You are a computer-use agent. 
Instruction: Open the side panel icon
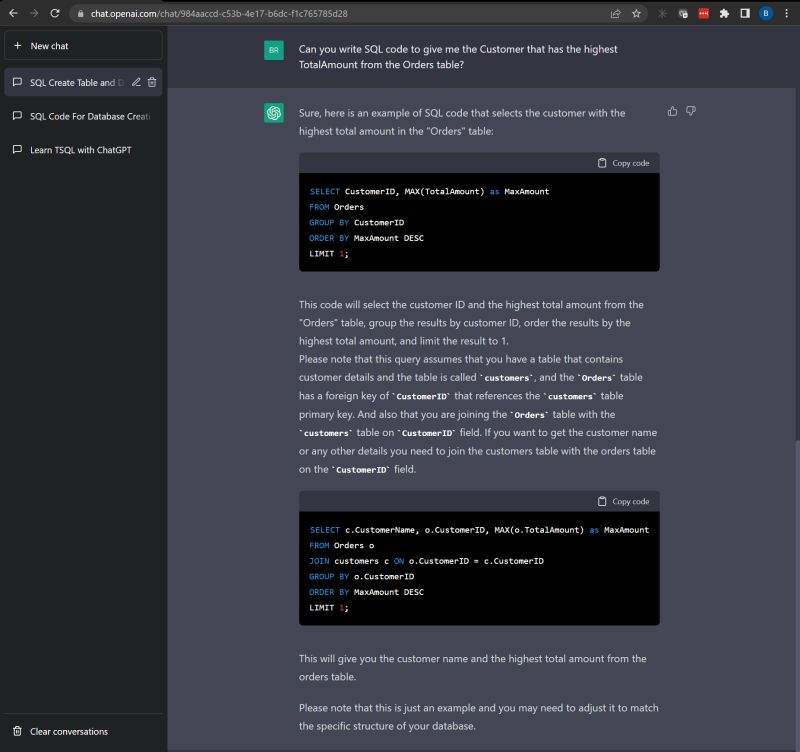743,15
